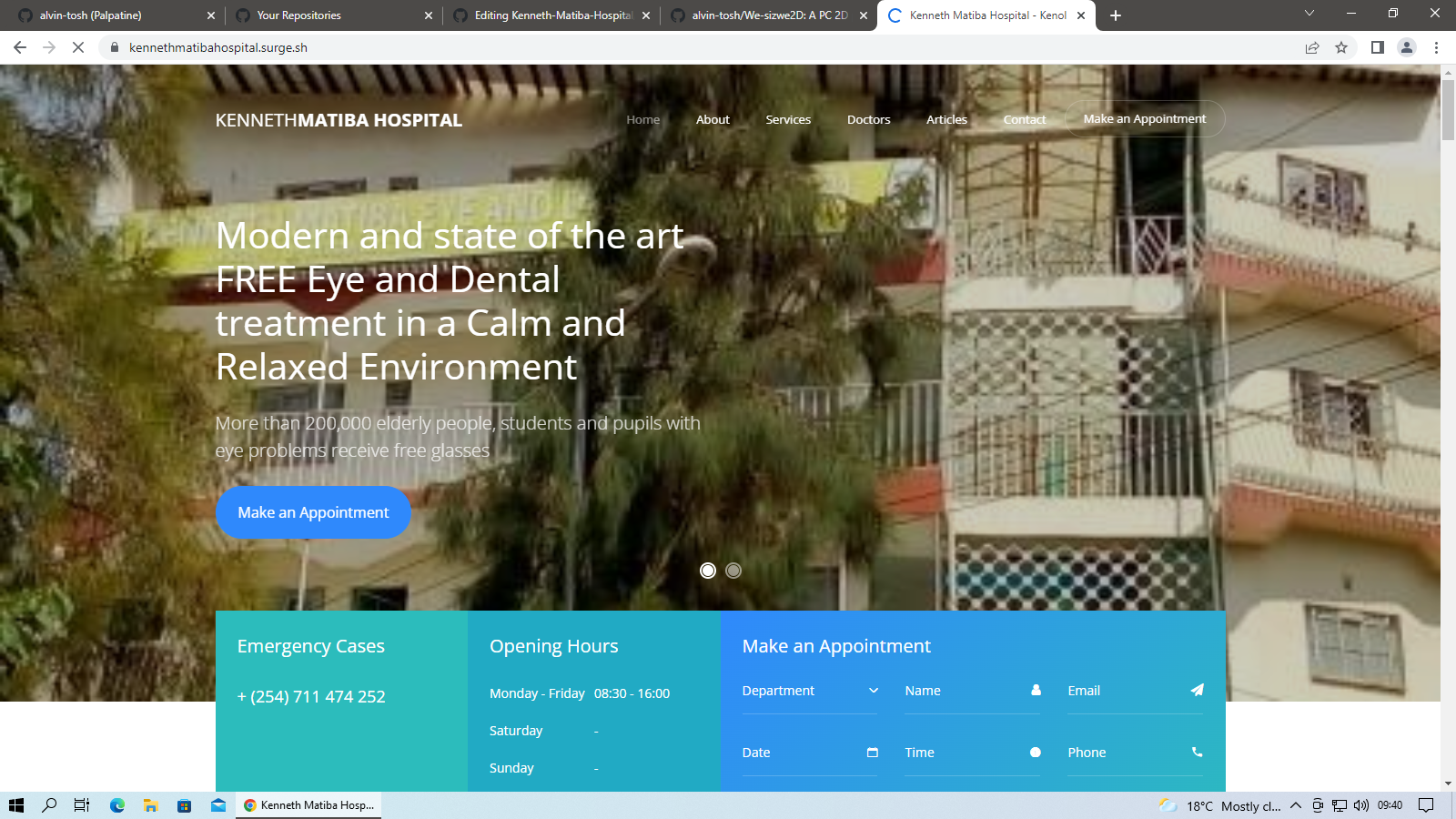Open Mail app from taskbar
Image resolution: width=1456 pixels, height=819 pixels.
pos(218,805)
